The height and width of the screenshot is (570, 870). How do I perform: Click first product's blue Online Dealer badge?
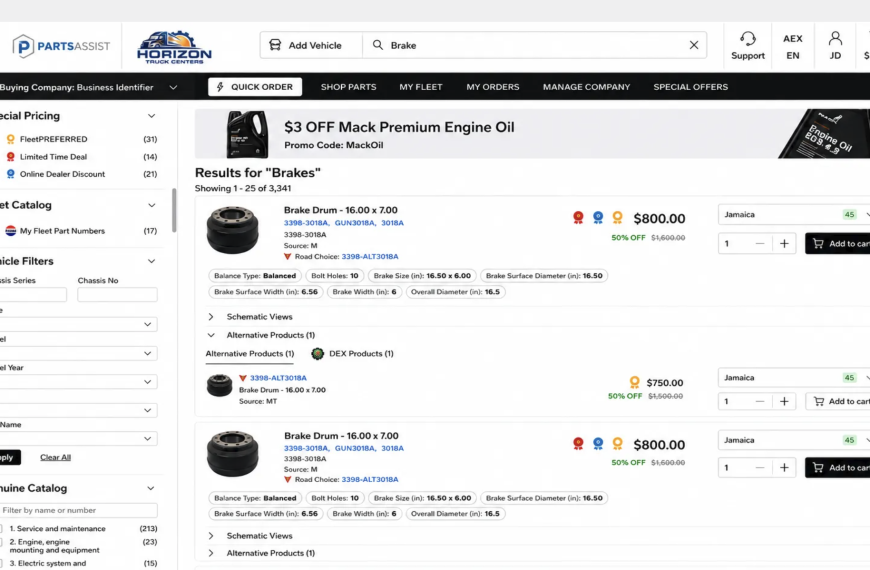point(598,218)
